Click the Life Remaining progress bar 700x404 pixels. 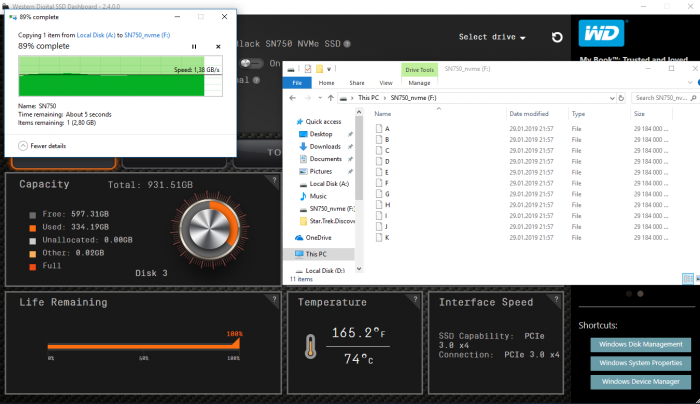[143, 346]
